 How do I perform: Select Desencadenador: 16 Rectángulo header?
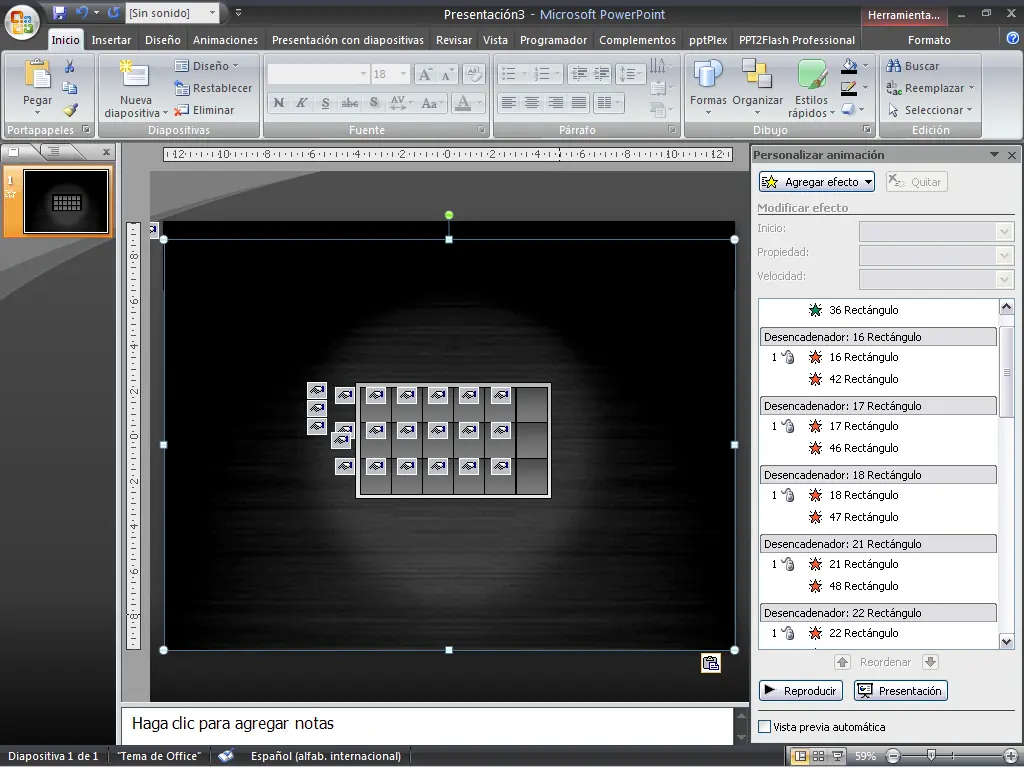(x=878, y=337)
